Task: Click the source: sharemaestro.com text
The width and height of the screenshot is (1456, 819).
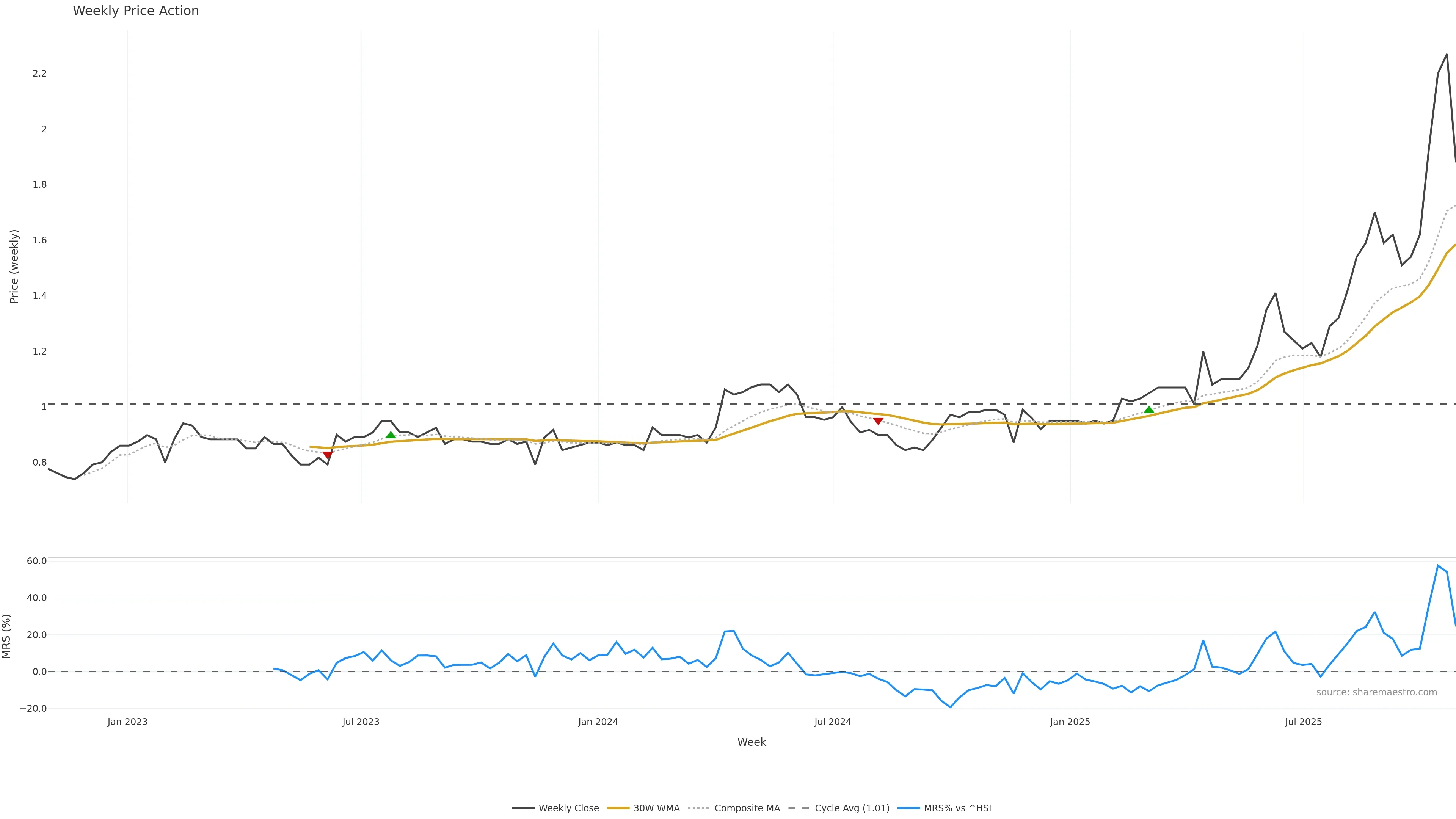Action: 1376,692
